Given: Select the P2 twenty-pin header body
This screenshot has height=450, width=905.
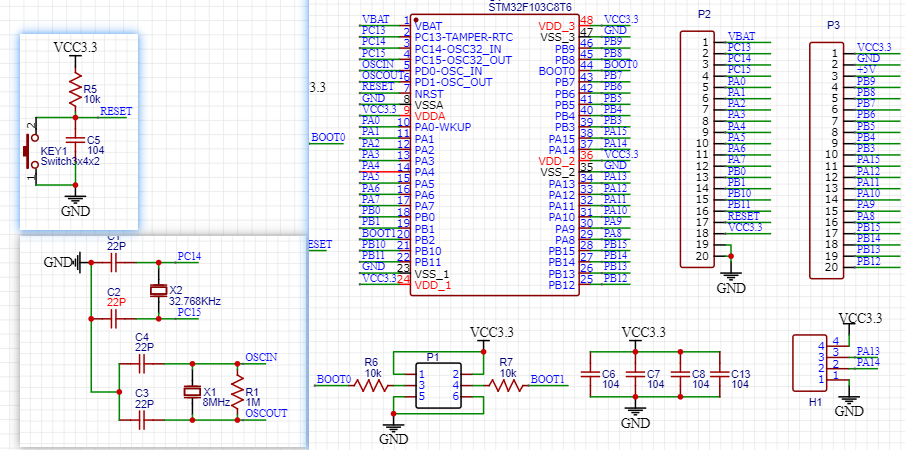Looking at the screenshot, I should coord(697,149).
